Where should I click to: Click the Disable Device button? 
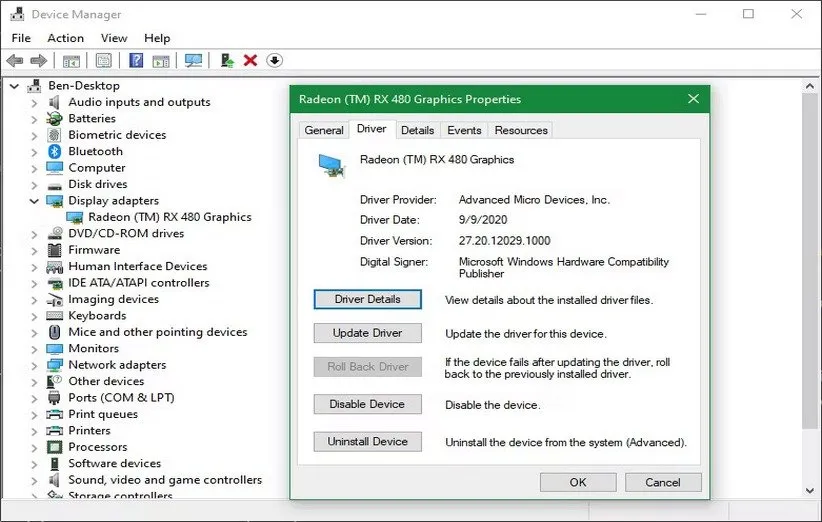[x=367, y=405]
